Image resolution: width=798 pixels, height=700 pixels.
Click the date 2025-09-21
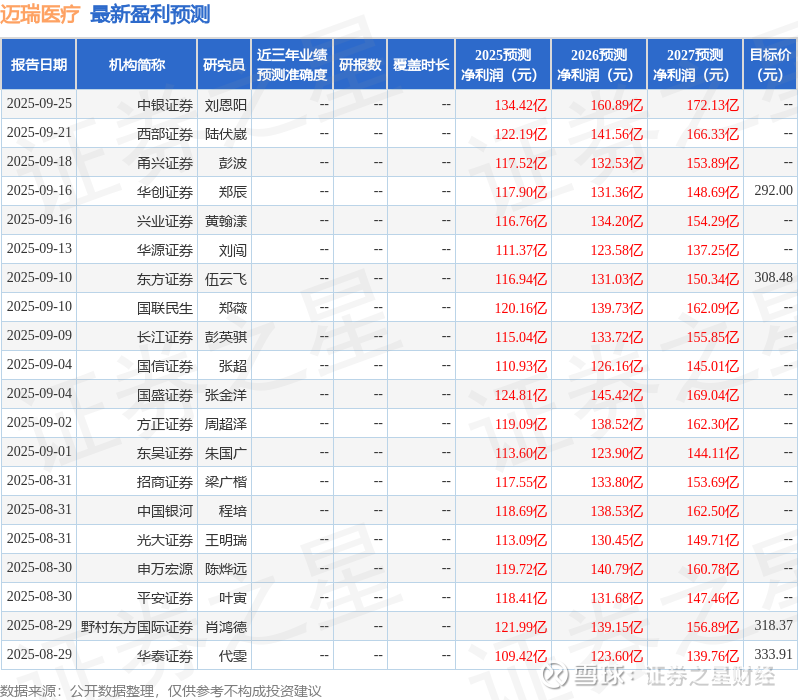pyautogui.click(x=39, y=133)
